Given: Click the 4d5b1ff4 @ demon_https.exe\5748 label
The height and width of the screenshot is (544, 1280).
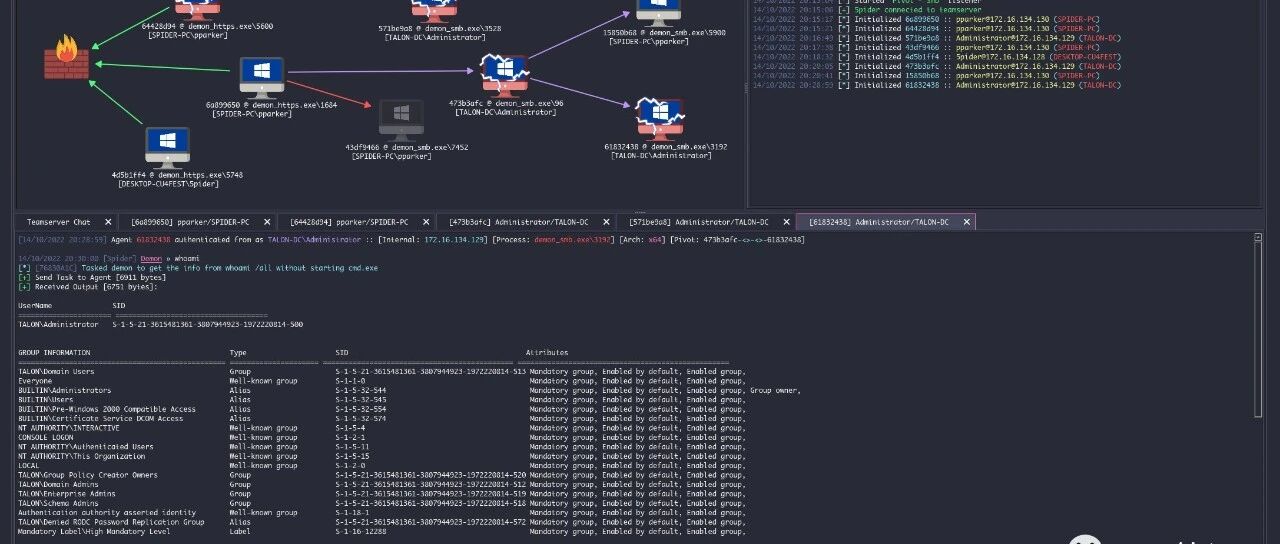Looking at the screenshot, I should tap(177, 175).
